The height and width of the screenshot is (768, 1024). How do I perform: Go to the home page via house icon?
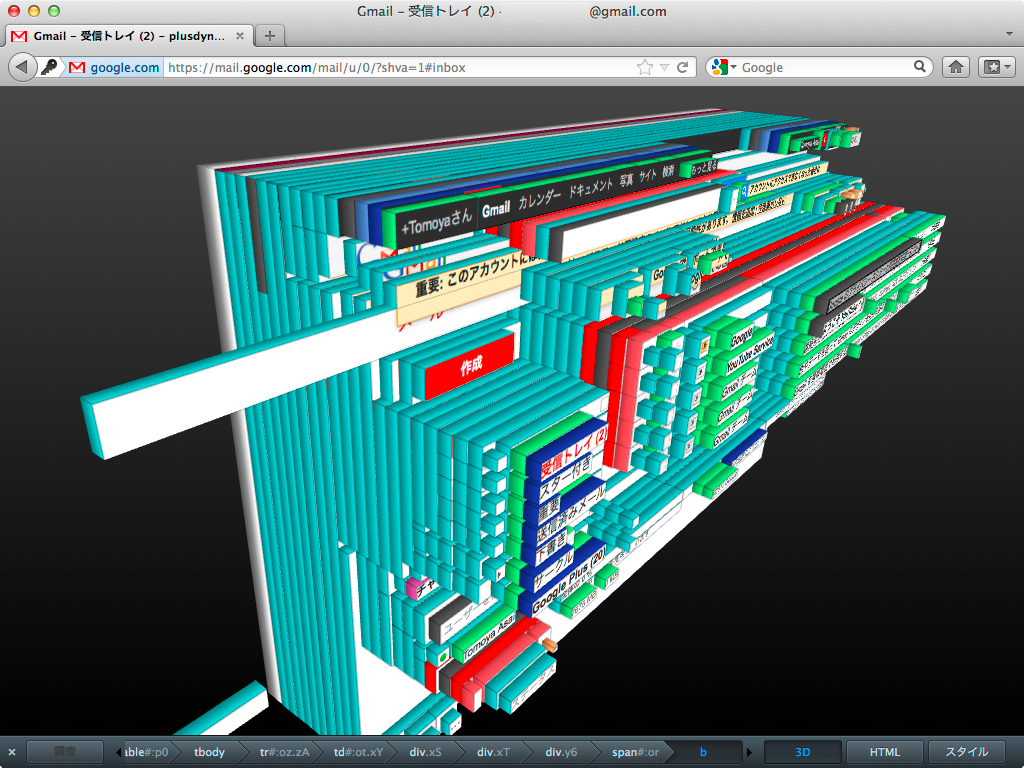[956, 67]
